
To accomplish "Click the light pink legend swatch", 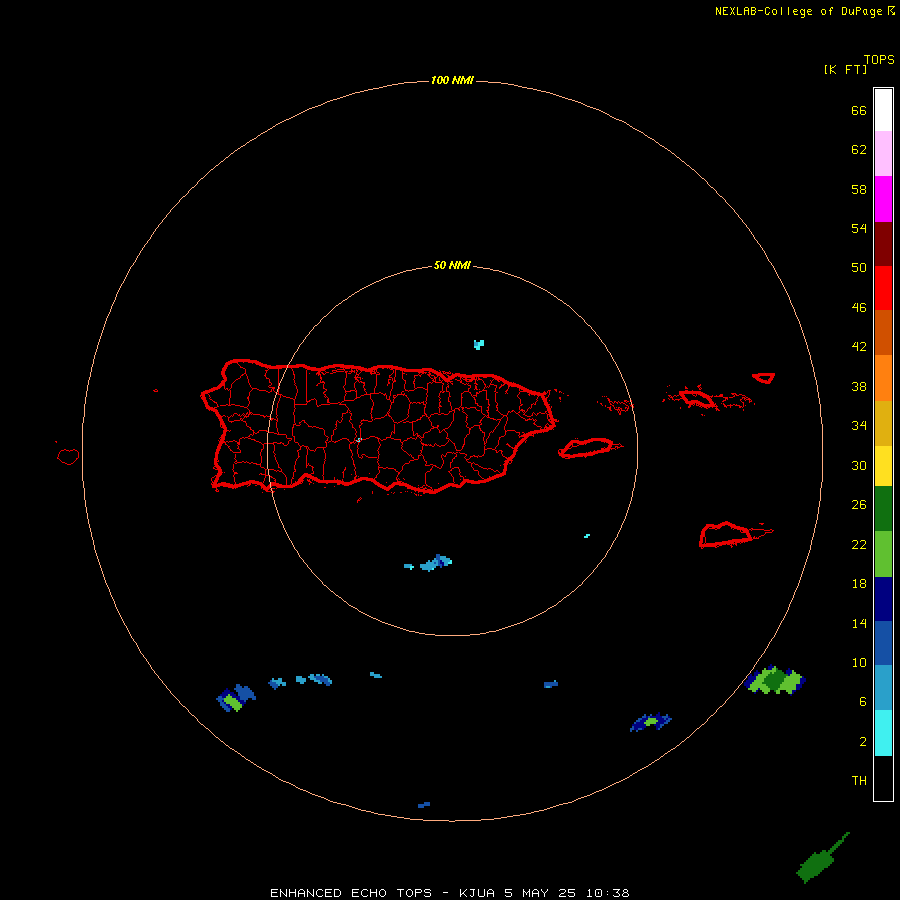I will pyautogui.click(x=883, y=154).
